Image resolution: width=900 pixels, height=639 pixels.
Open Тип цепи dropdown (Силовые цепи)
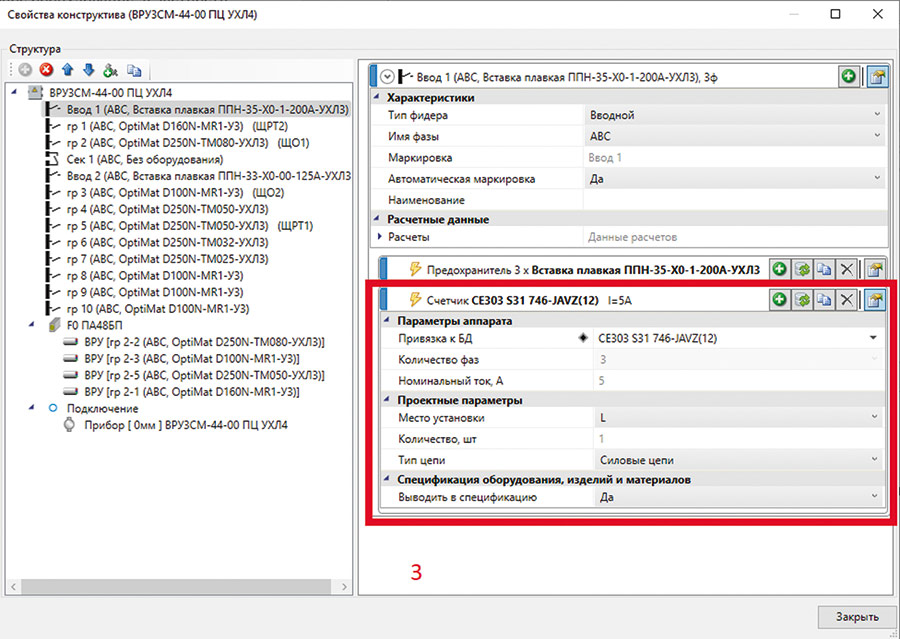click(874, 460)
